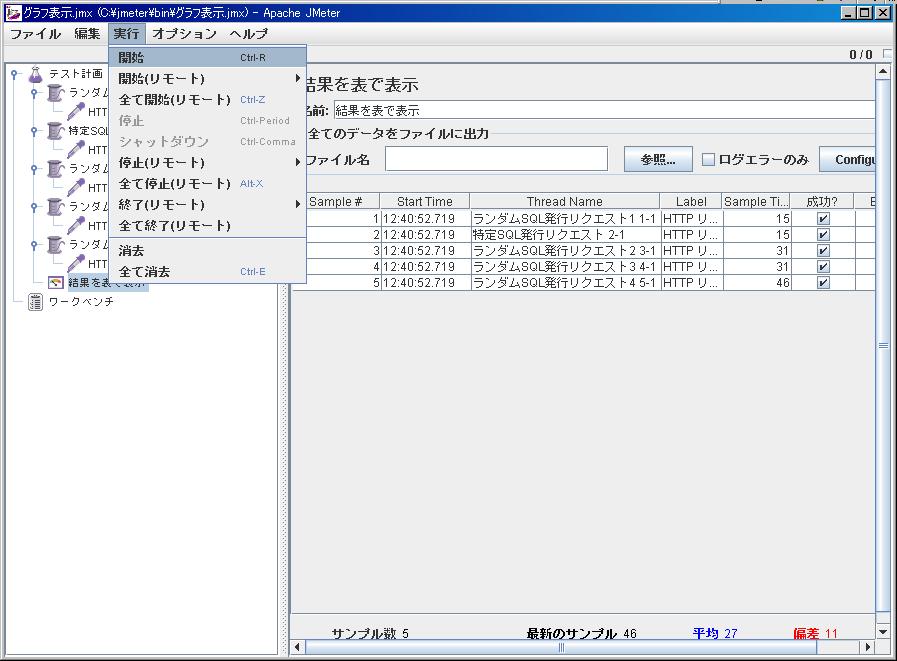Viewport: 897px width, 661px height.
Task: Click the JMeter title bar app icon
Action: point(13,13)
